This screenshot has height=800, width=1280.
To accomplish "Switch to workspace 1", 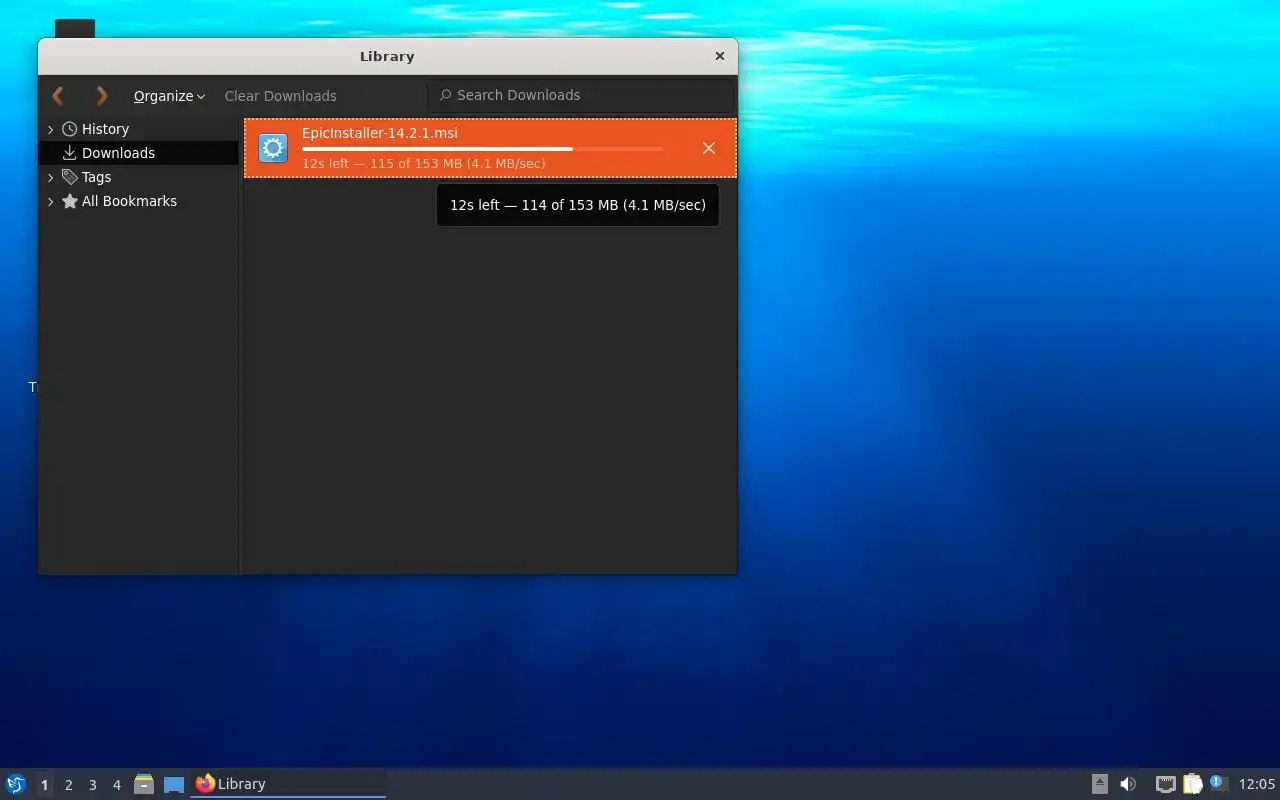I will (44, 785).
